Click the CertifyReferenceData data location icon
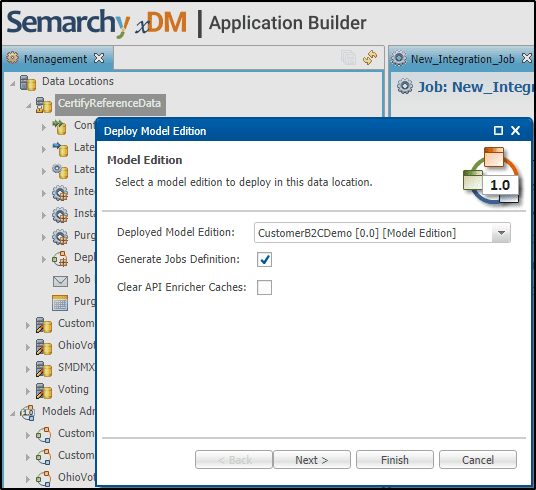 pos(43,105)
